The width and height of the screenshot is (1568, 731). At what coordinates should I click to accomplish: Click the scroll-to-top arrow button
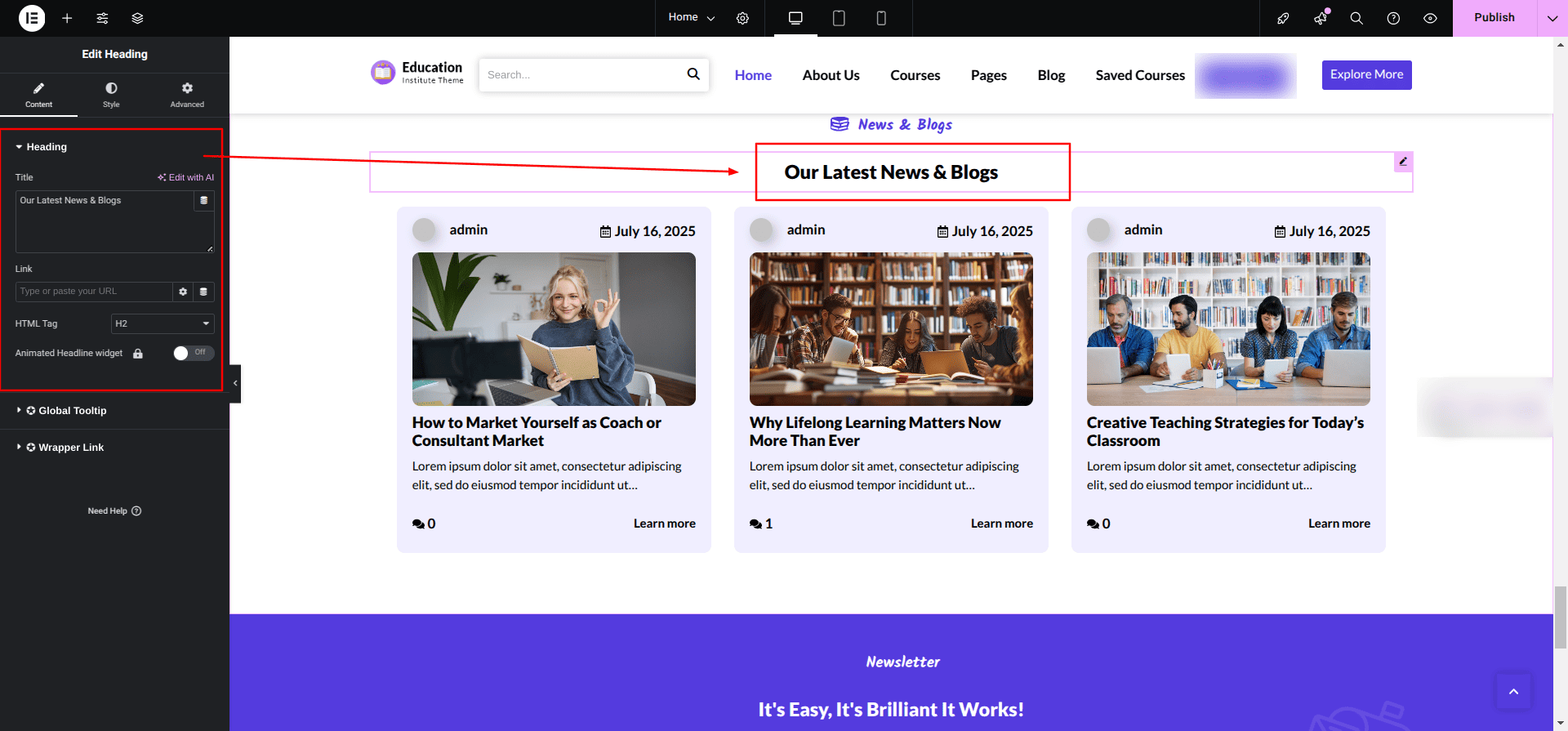coord(1513,692)
